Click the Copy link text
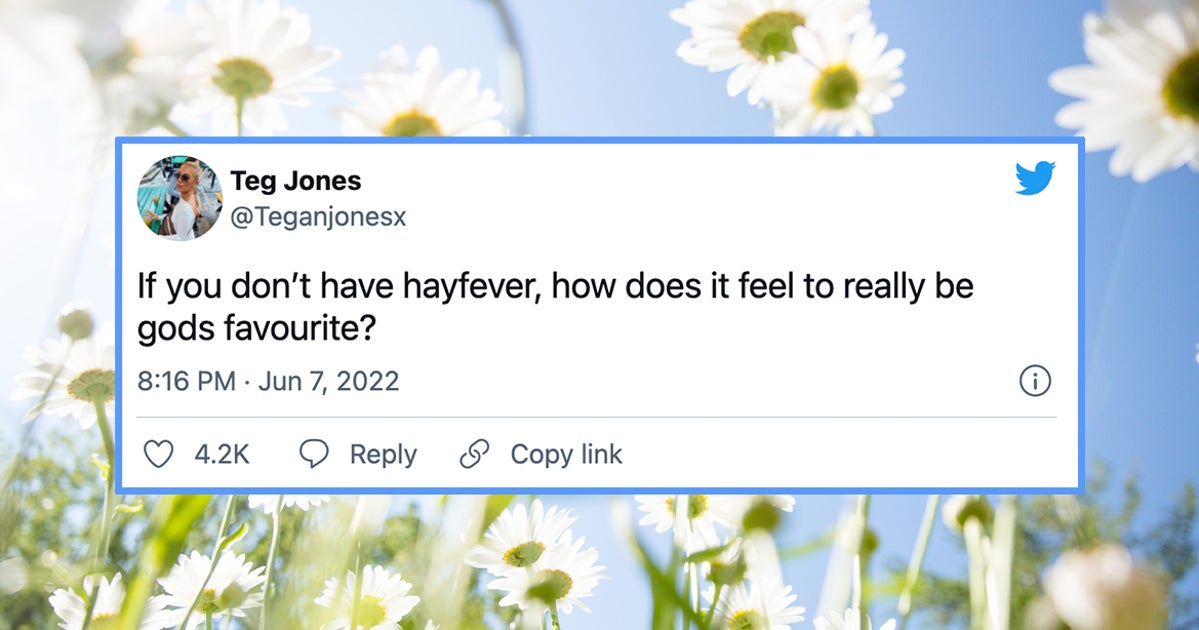 [x=566, y=454]
